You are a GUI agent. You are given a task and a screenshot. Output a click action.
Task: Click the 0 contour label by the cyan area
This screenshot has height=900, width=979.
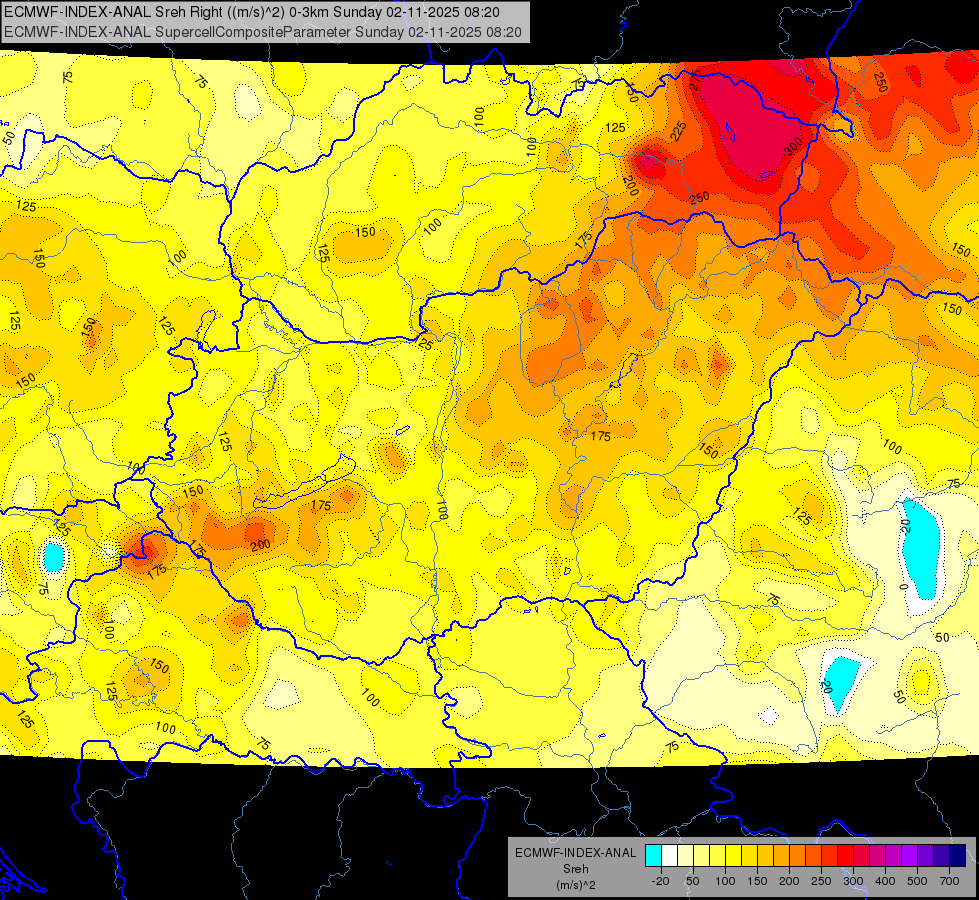[903, 587]
